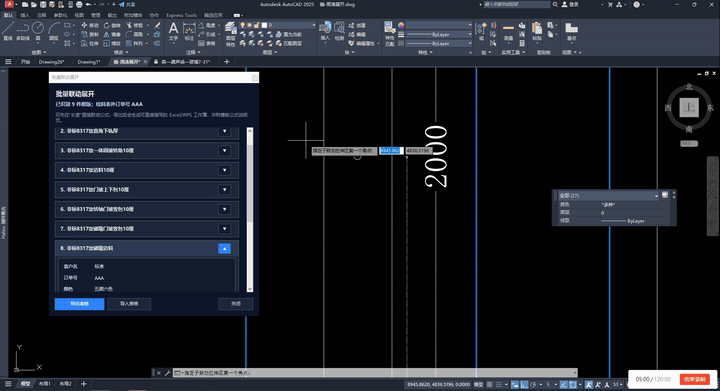Image resolution: width=720 pixels, height=391 pixels.
Task: Switch to the 开始 start tab
Action: tap(25, 61)
